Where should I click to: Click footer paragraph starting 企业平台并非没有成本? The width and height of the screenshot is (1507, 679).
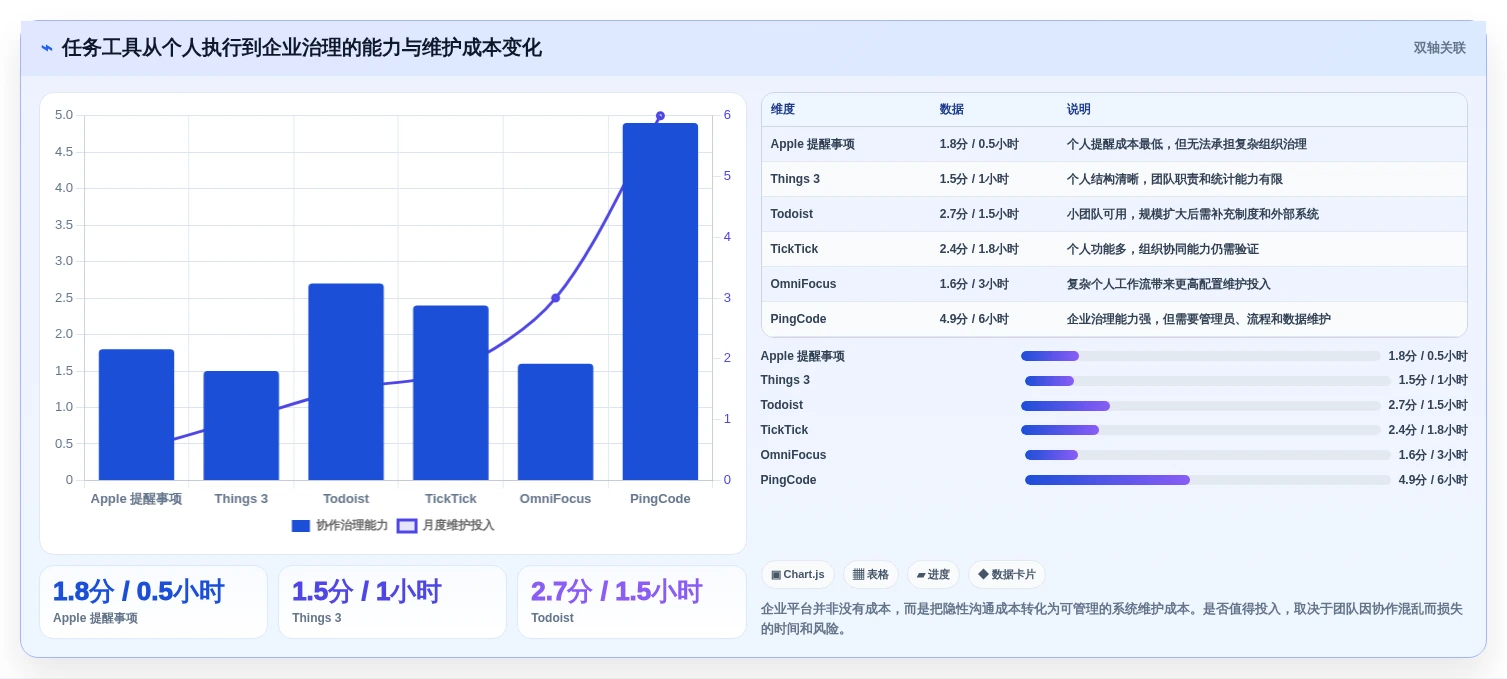pyautogui.click(x=1112, y=618)
